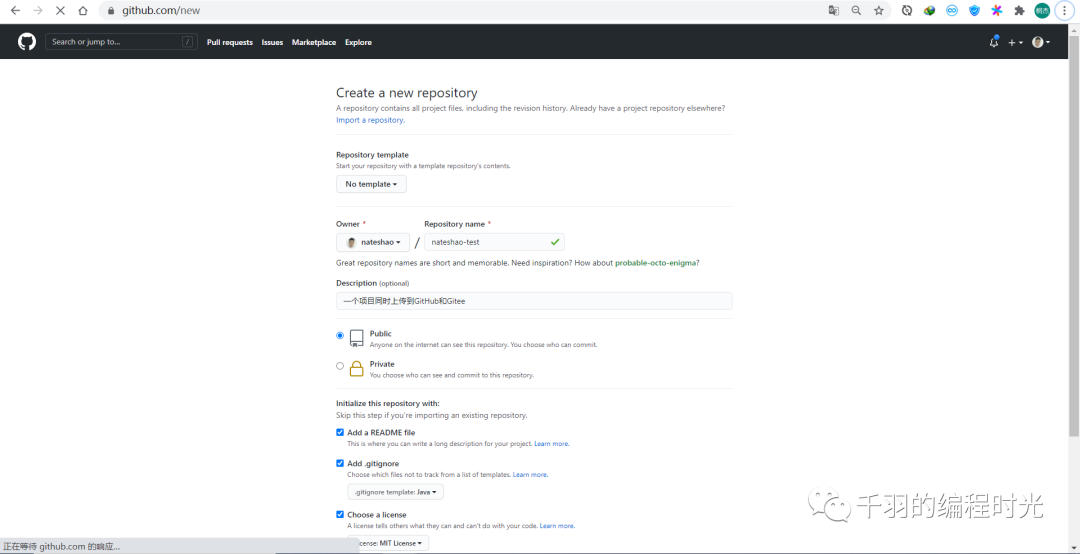Click the Initialize this repository with text
Screen dimensions: 1080x554
point(388,403)
